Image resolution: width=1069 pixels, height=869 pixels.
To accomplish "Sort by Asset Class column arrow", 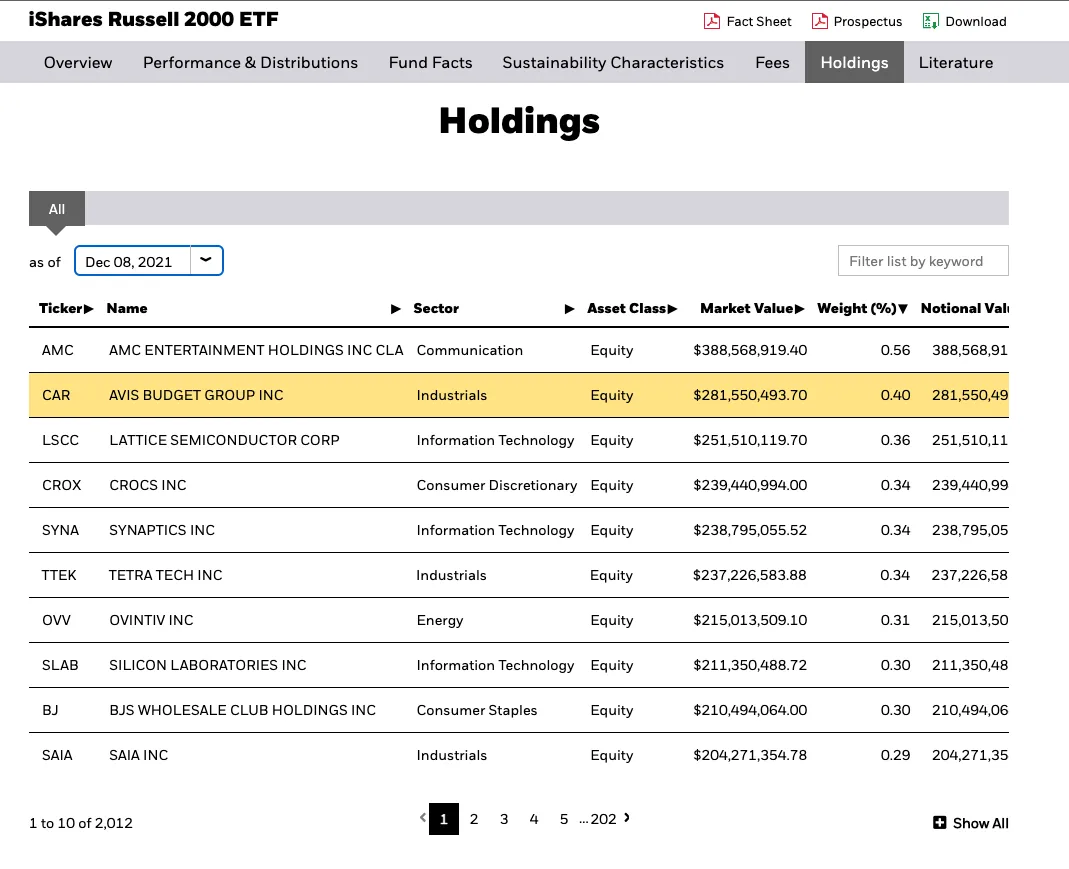I will [672, 309].
